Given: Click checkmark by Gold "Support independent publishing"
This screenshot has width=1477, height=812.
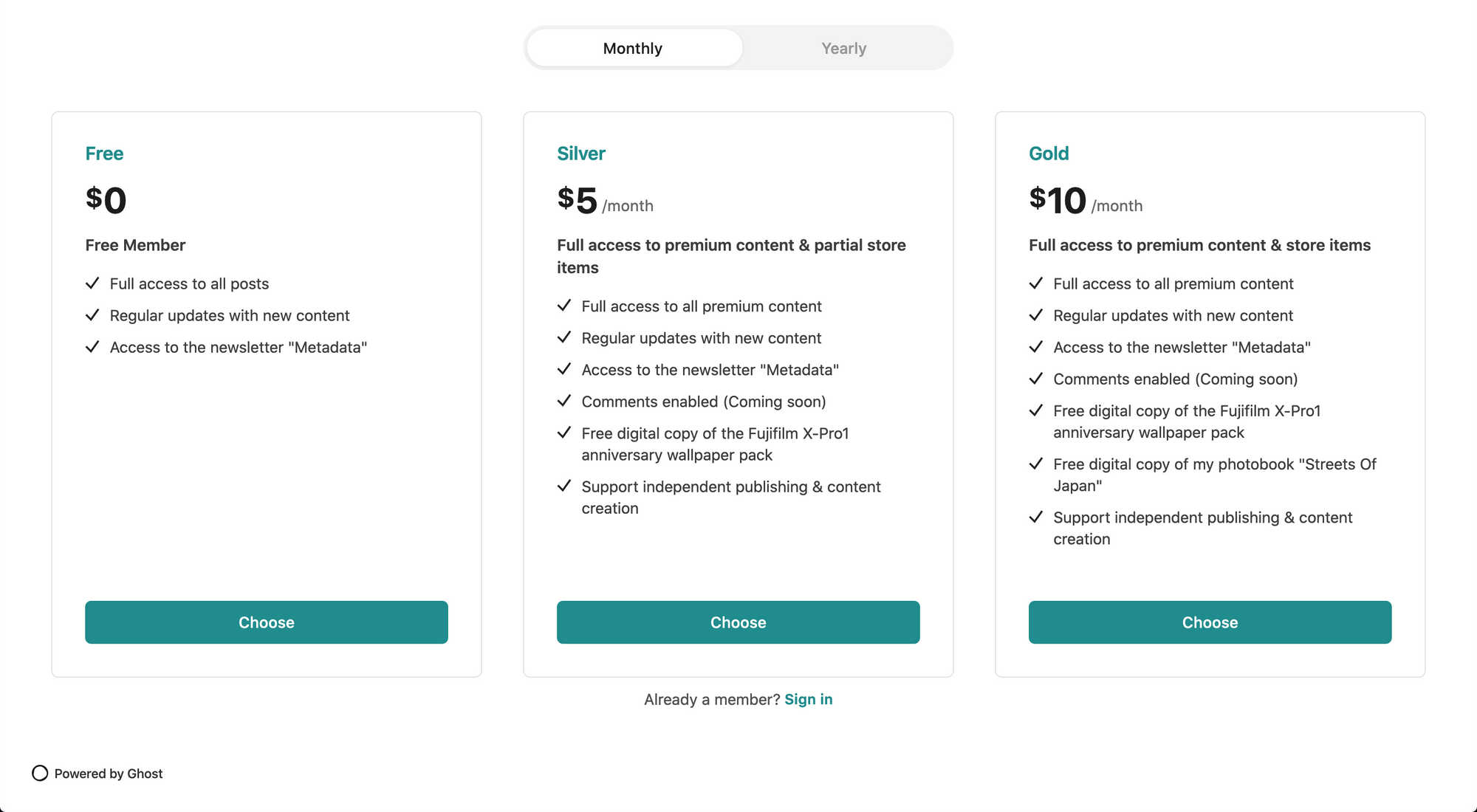Looking at the screenshot, I should pos(1036,517).
